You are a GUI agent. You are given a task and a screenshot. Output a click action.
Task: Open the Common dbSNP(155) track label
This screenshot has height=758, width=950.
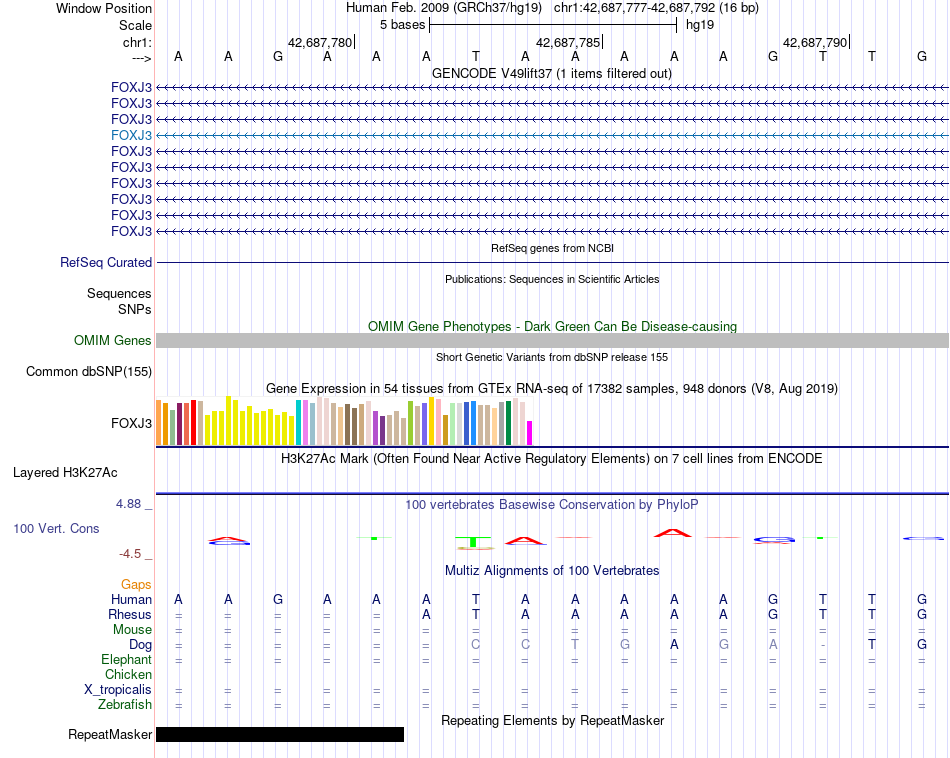[88, 371]
